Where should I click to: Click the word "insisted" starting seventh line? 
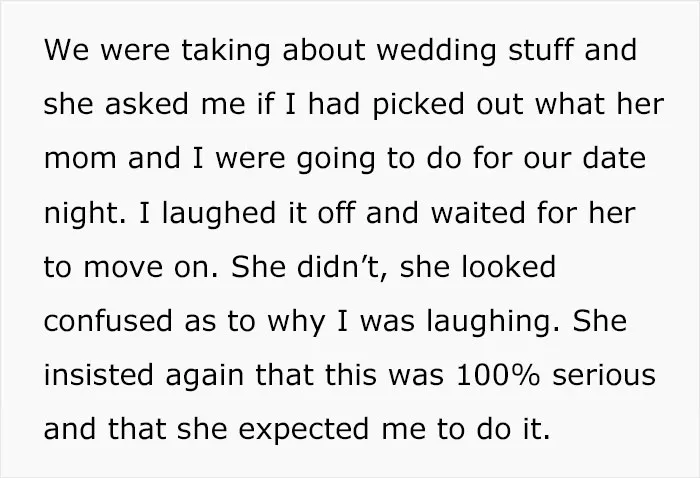coord(99,374)
